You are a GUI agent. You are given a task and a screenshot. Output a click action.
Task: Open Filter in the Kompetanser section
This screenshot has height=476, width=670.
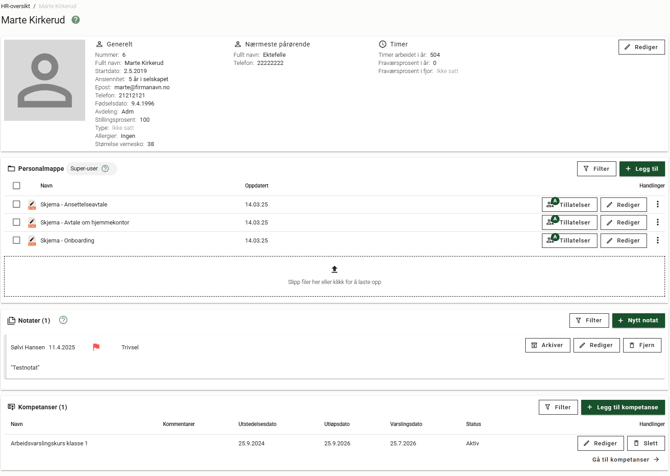[x=558, y=407]
